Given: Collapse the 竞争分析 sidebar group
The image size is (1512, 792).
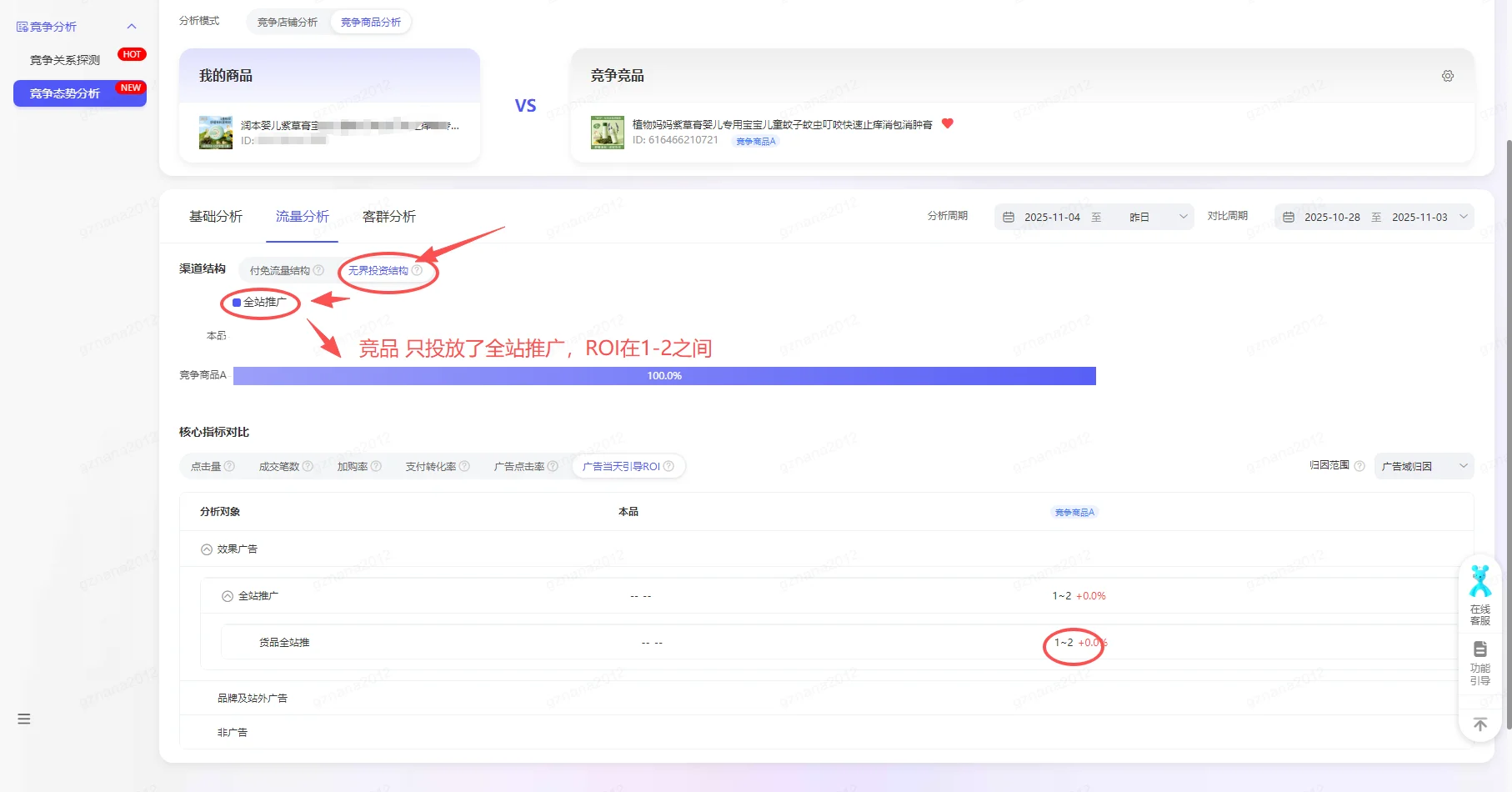Looking at the screenshot, I should click(132, 27).
